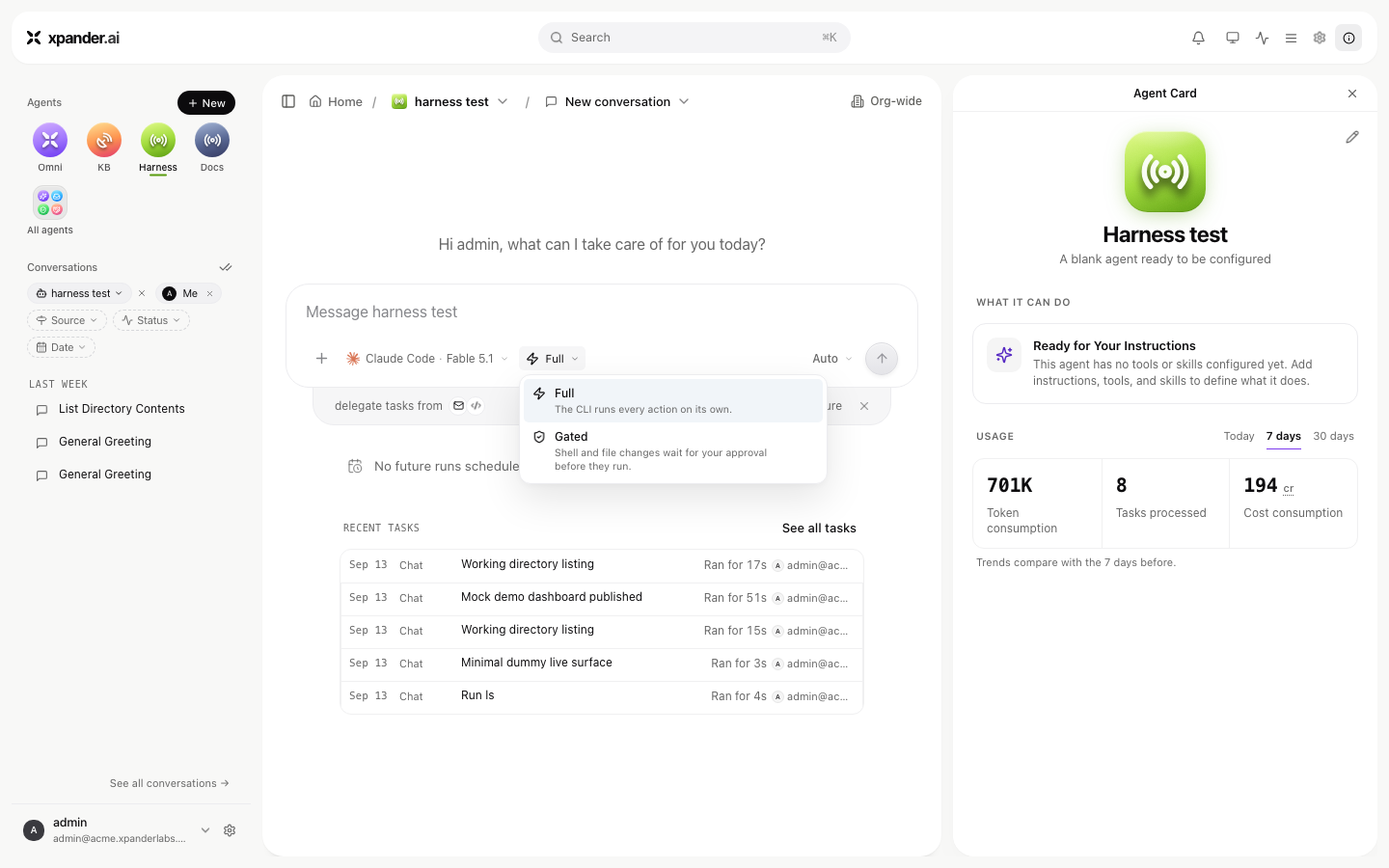Click the Search field
This screenshot has height=868, width=1389.
(x=694, y=38)
